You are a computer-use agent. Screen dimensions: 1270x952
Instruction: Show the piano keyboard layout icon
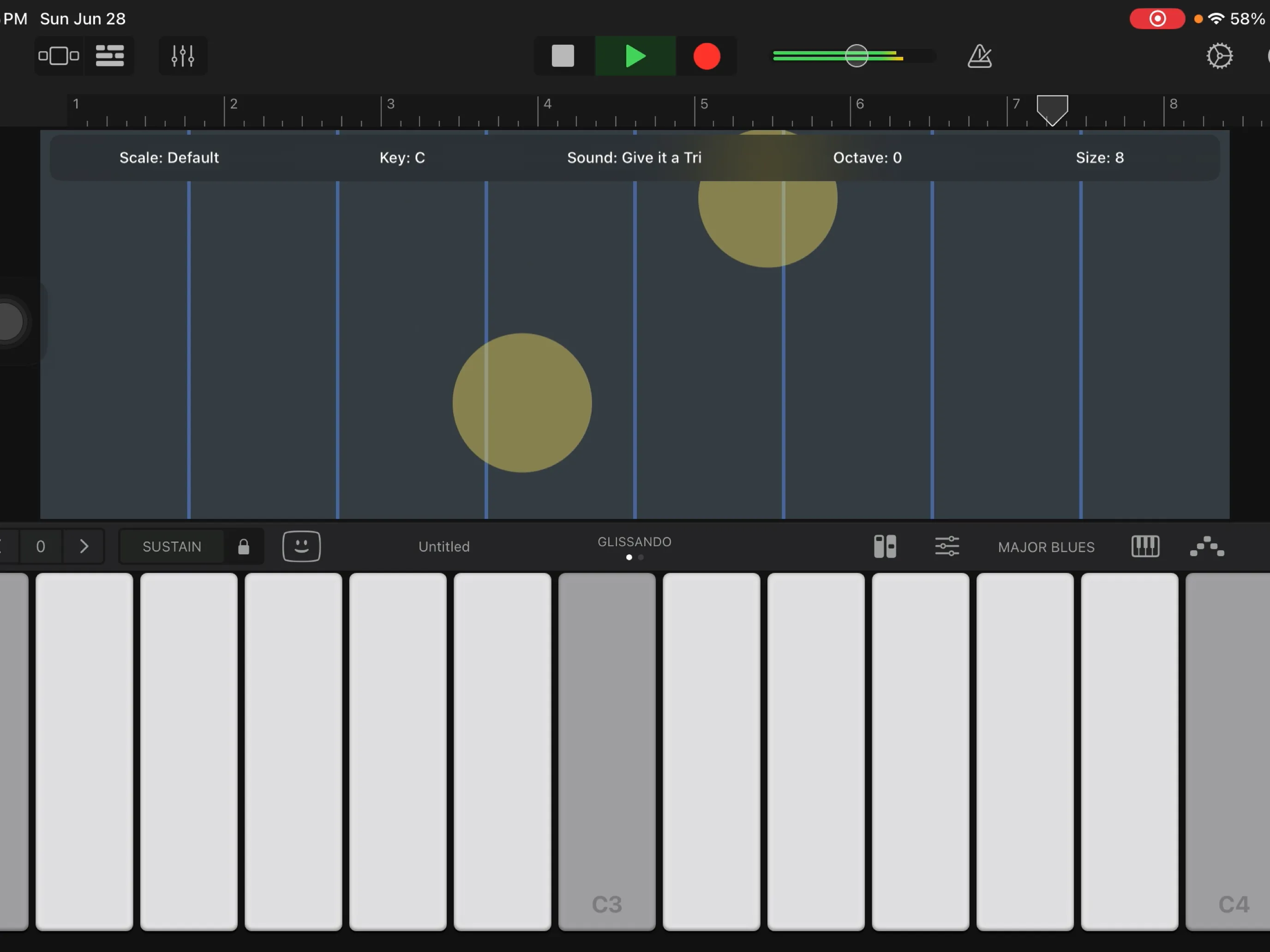1145,546
